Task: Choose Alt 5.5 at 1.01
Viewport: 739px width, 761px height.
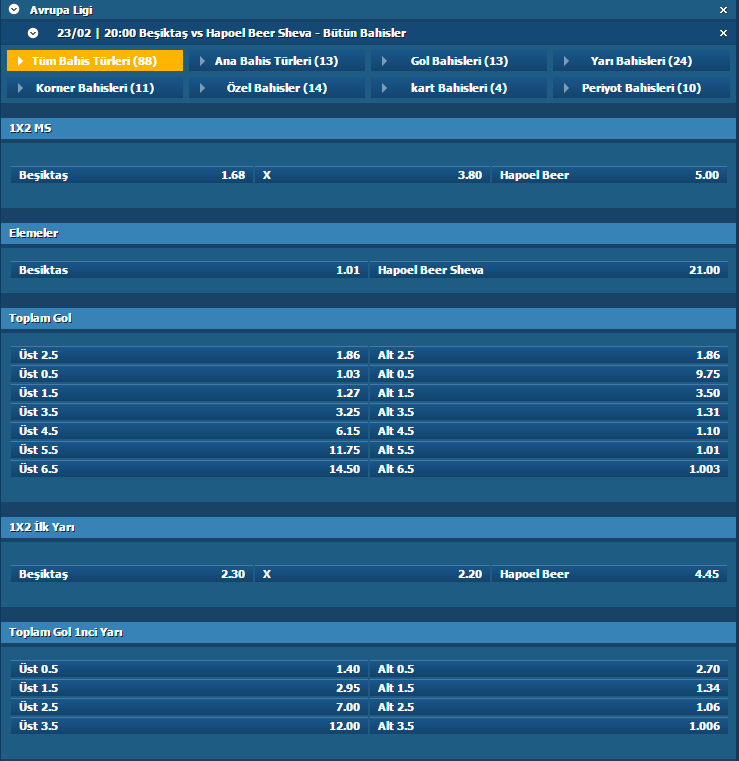Action: 549,449
